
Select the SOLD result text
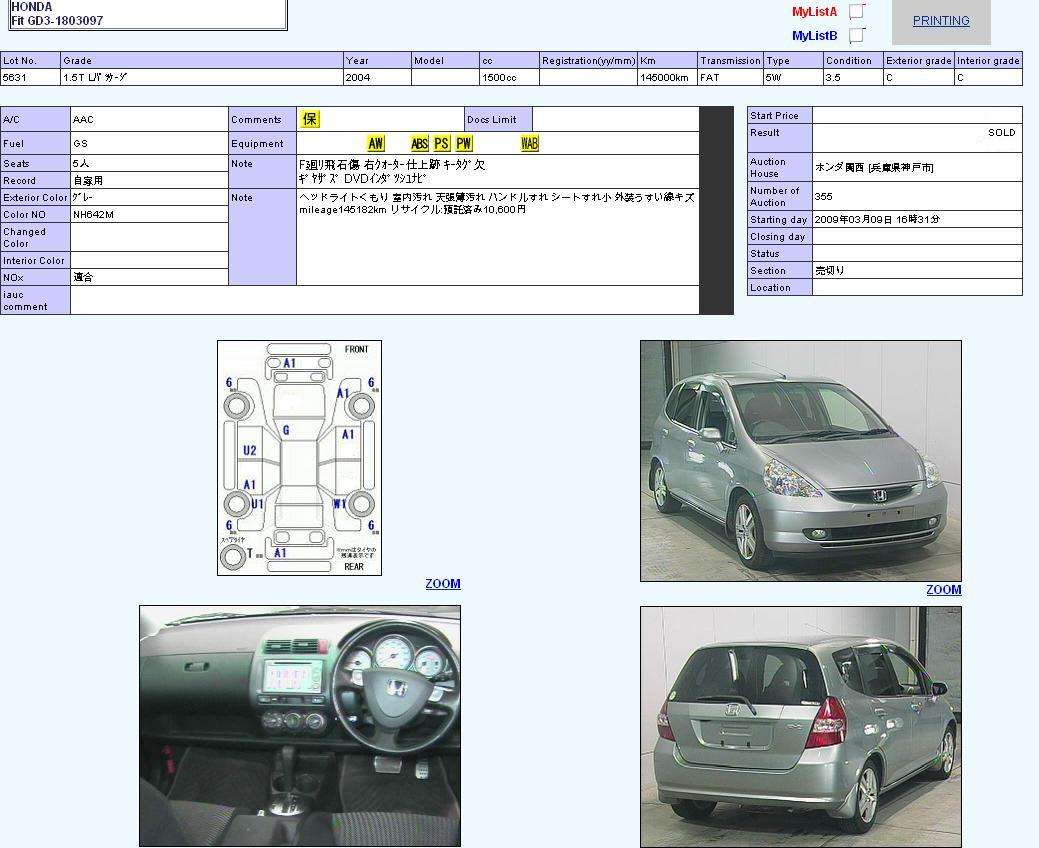1001,132
